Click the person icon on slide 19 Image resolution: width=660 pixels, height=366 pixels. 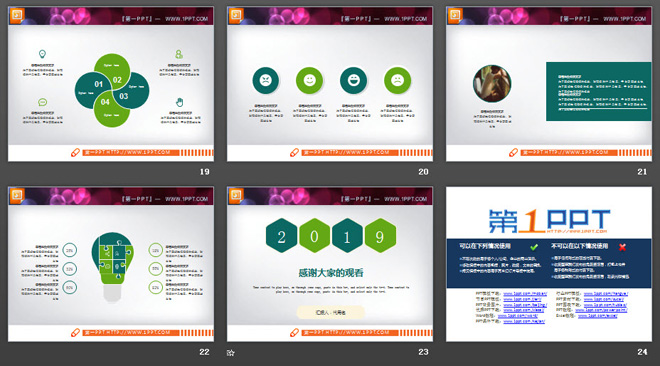(x=179, y=54)
